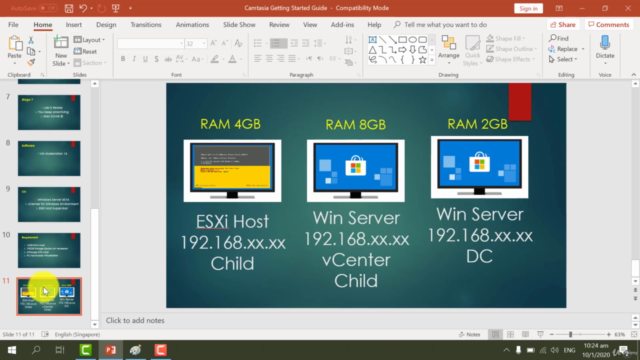Switch to Slide Sorter view
640x360 pixels.
(x=510, y=334)
